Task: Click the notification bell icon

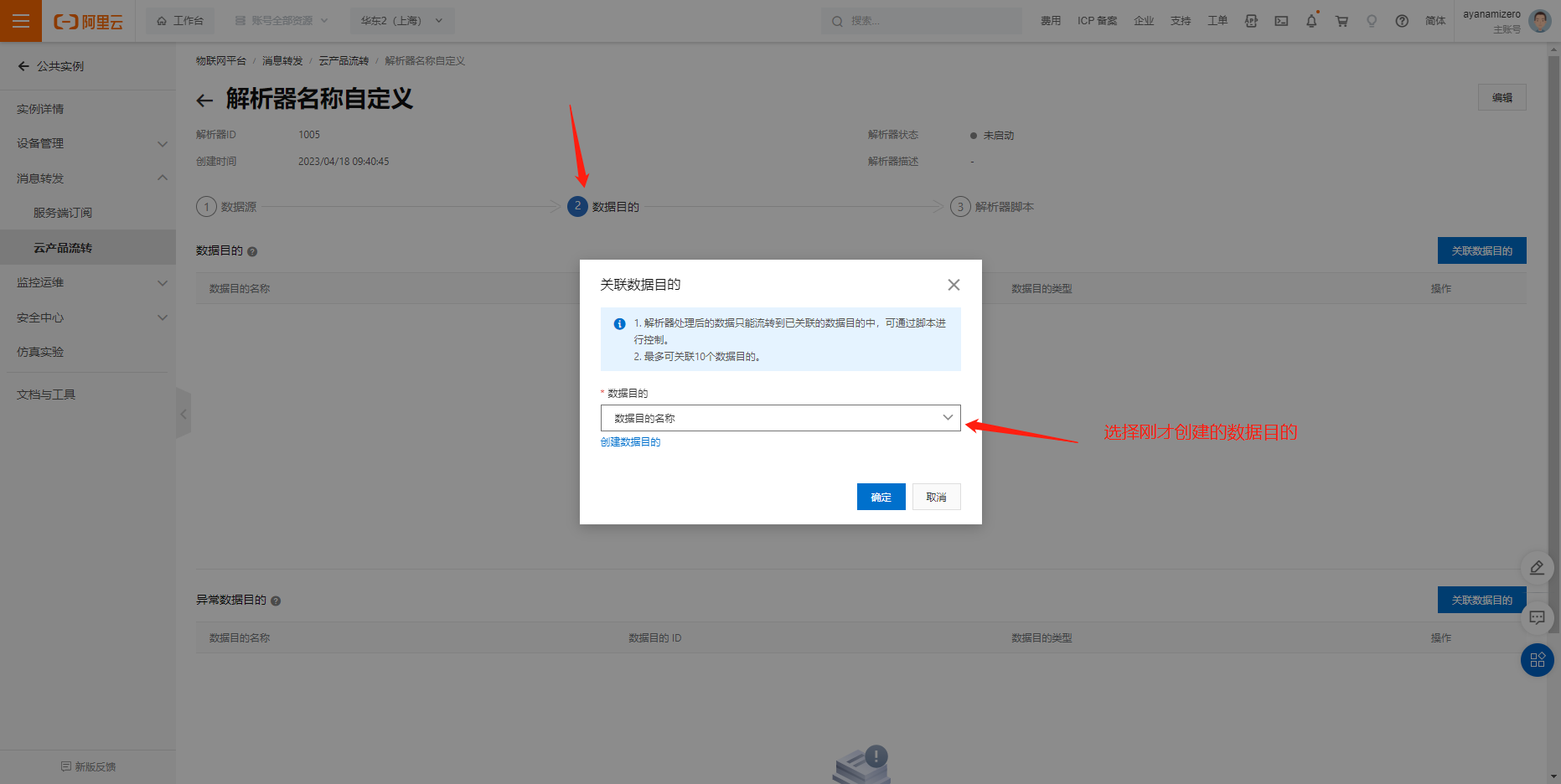Action: coord(1311,21)
